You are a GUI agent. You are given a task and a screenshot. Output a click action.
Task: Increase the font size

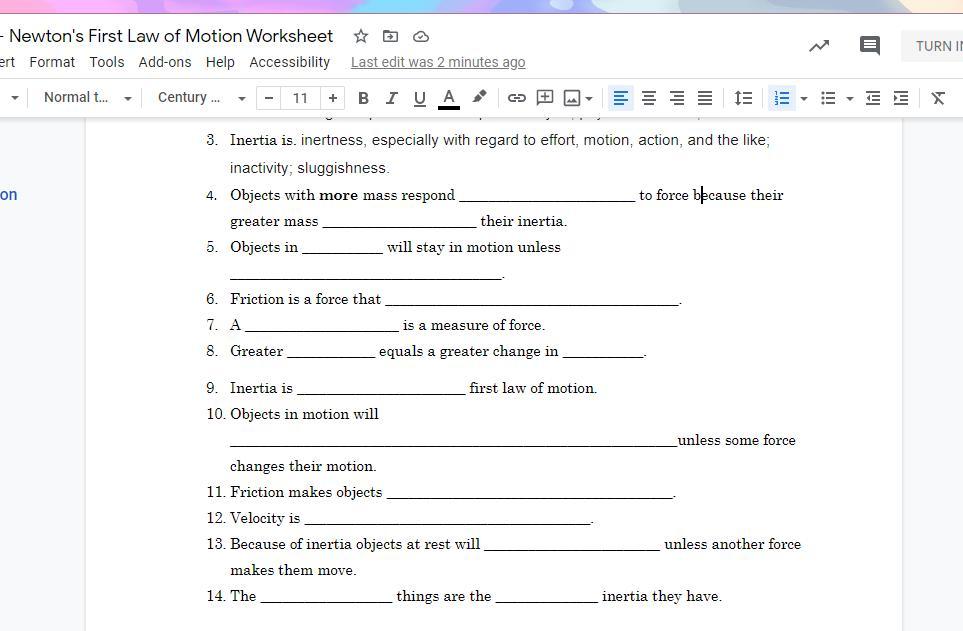coord(332,98)
